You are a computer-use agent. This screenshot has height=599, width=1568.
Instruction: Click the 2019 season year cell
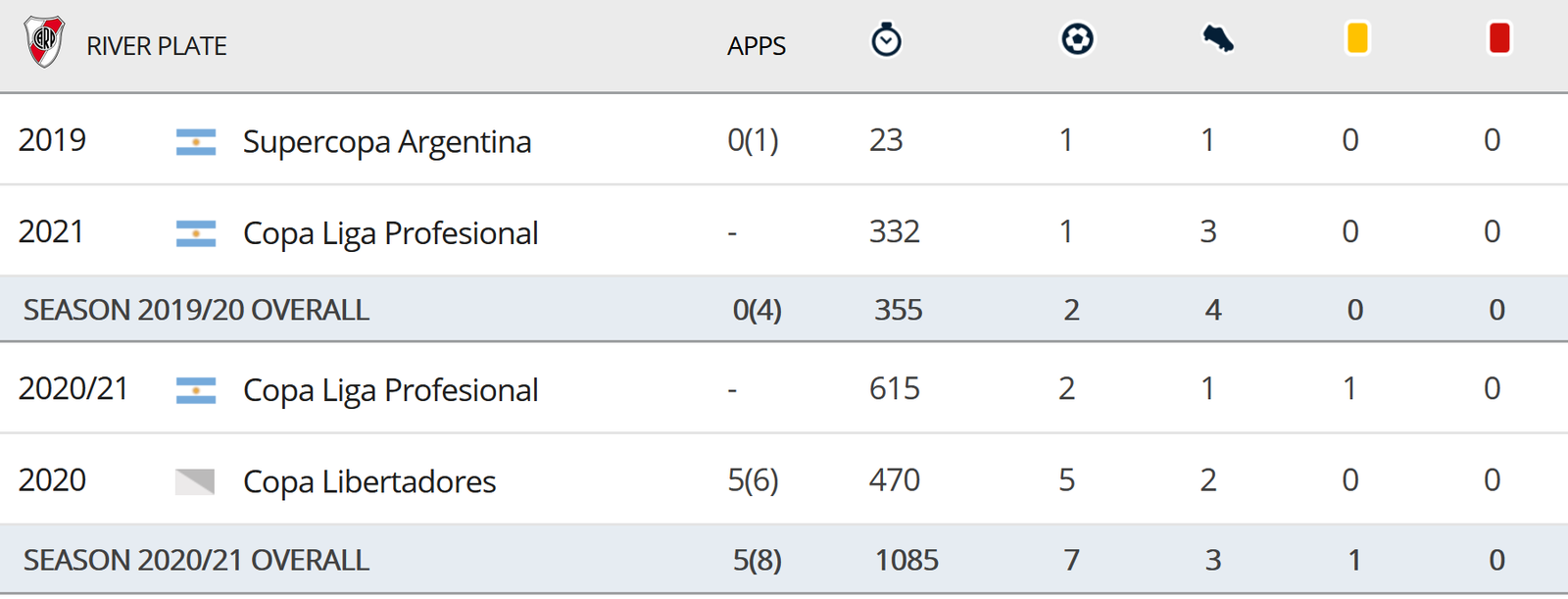[53, 140]
